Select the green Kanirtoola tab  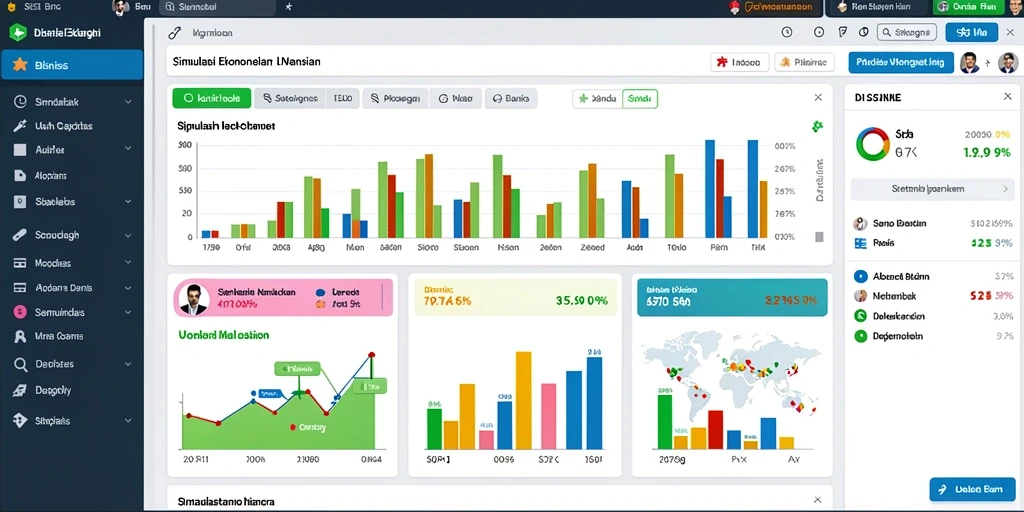click(x=212, y=99)
